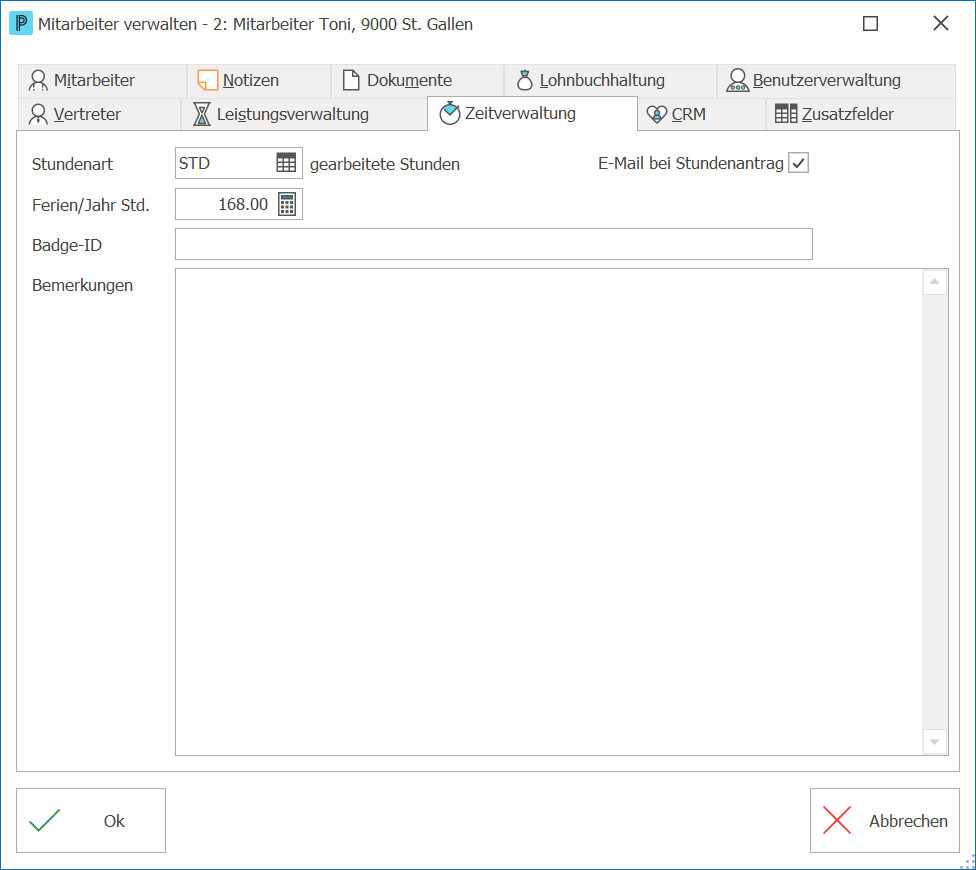Switch to the CRM tab

702,115
